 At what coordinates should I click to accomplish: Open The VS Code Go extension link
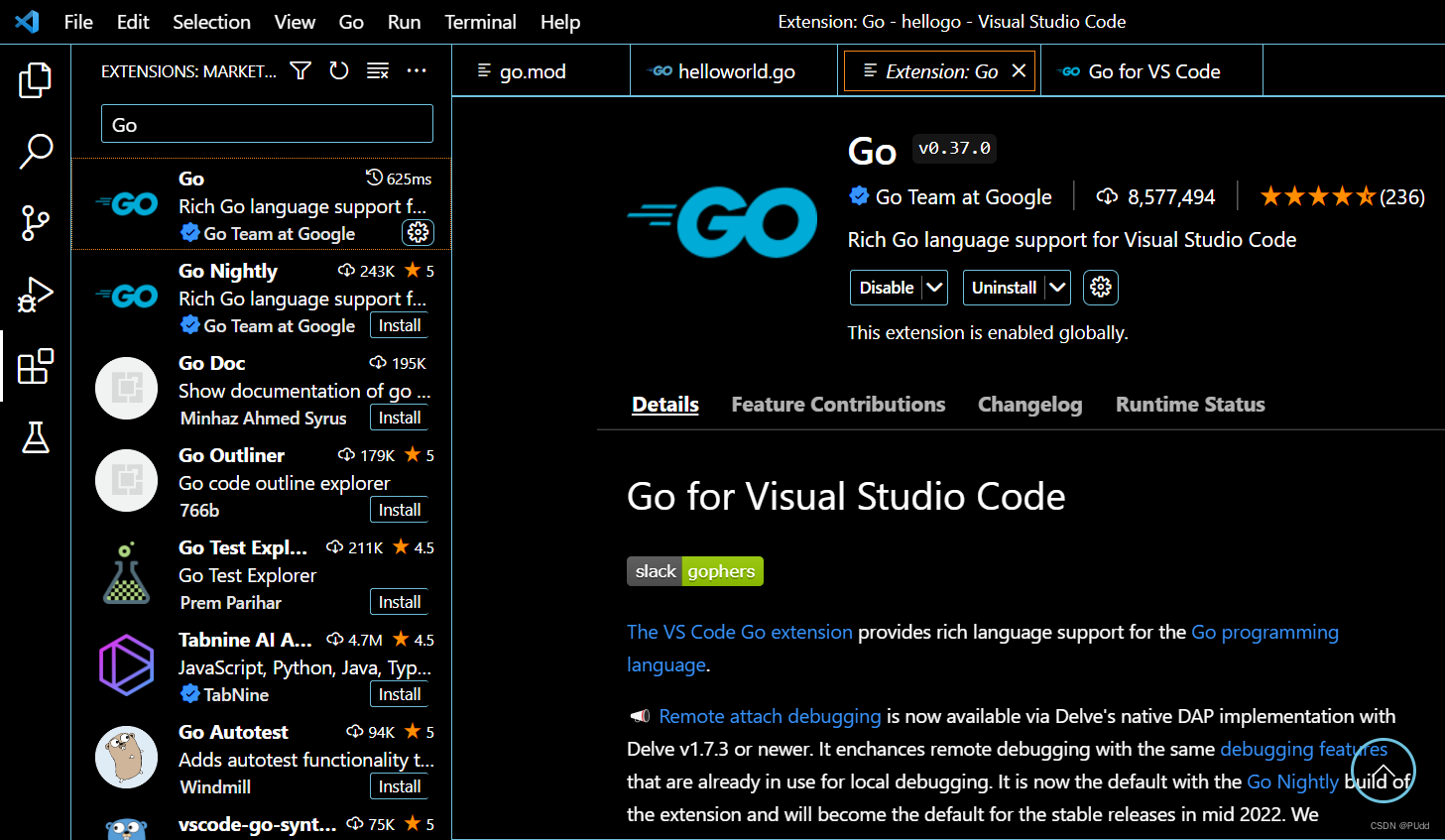[740, 632]
